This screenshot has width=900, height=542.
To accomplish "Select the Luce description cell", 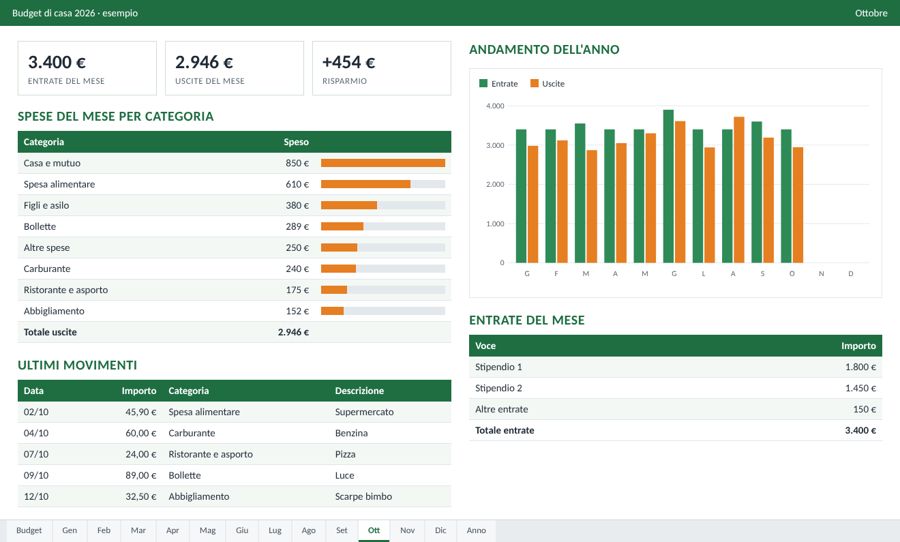I will tap(344, 475).
